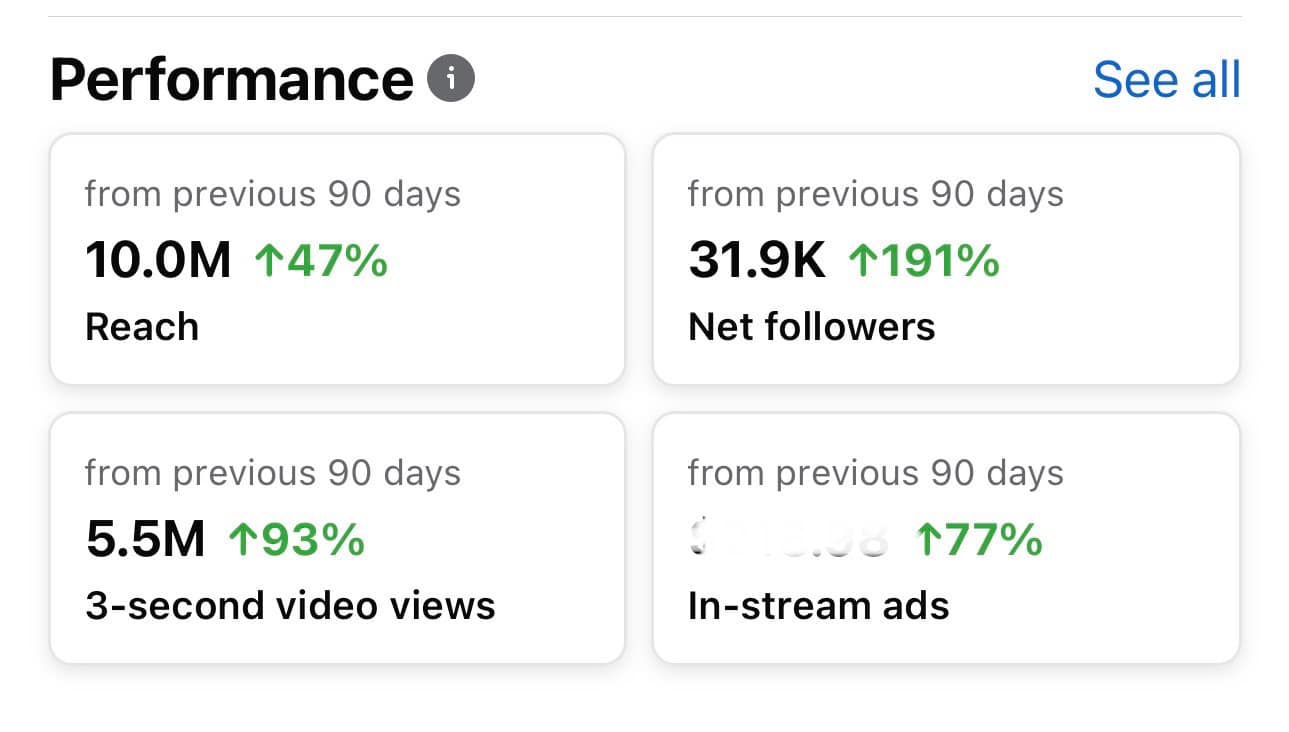
Task: Click the green arrow beside 191%
Action: pos(862,262)
